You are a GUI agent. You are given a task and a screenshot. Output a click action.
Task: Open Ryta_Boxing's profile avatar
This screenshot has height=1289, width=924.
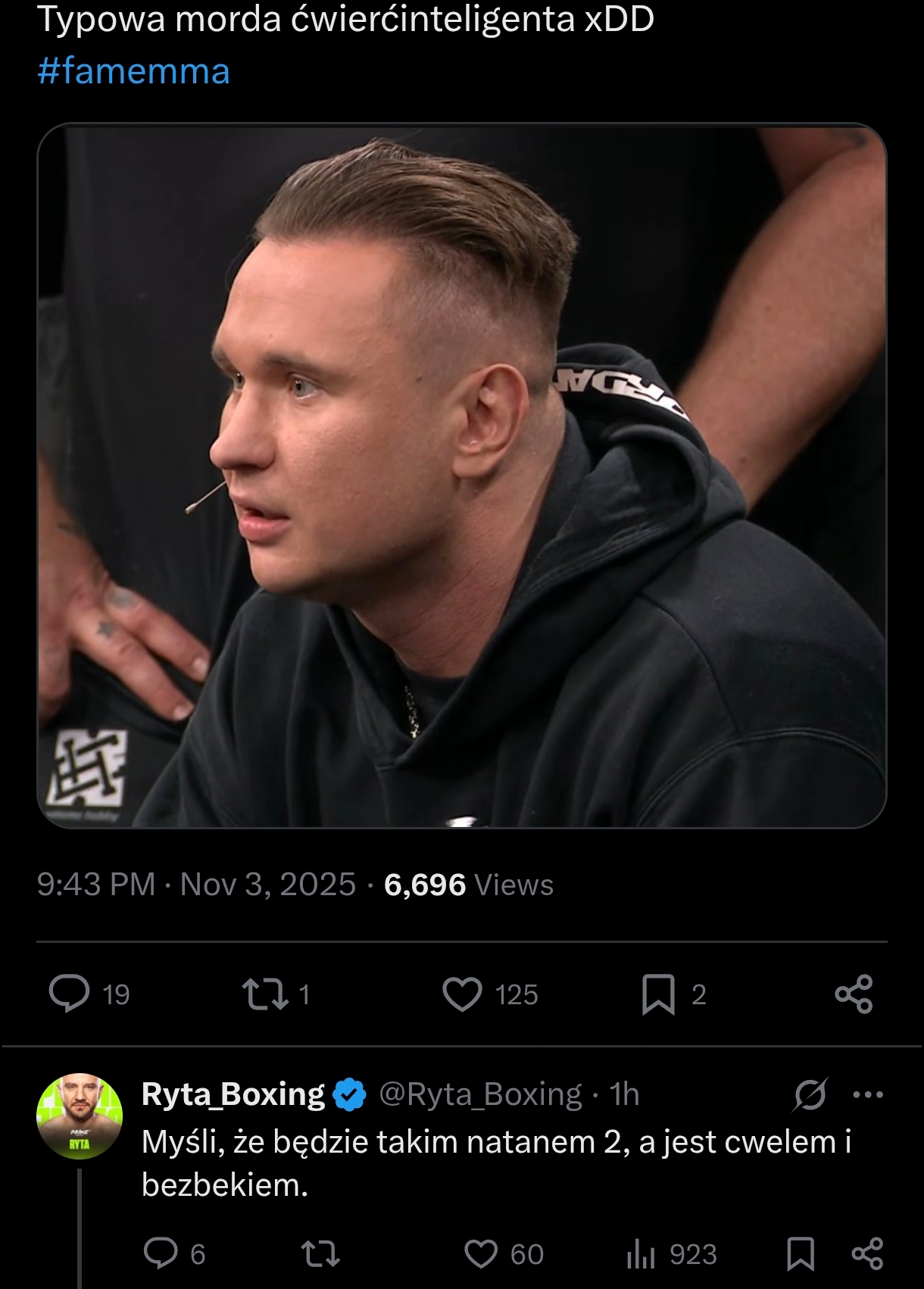(x=80, y=1116)
